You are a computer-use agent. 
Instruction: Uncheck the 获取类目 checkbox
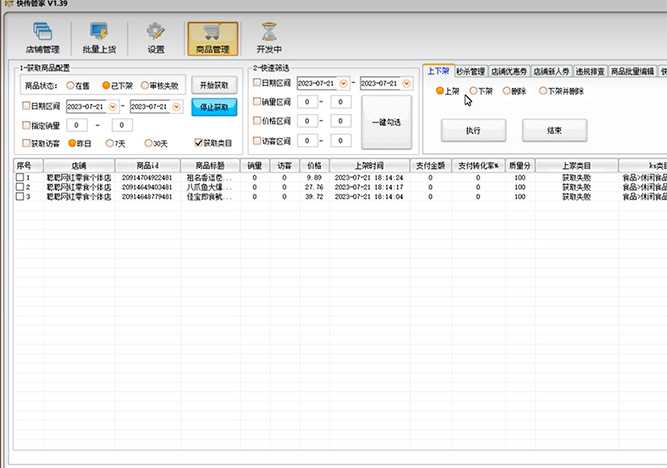point(198,143)
